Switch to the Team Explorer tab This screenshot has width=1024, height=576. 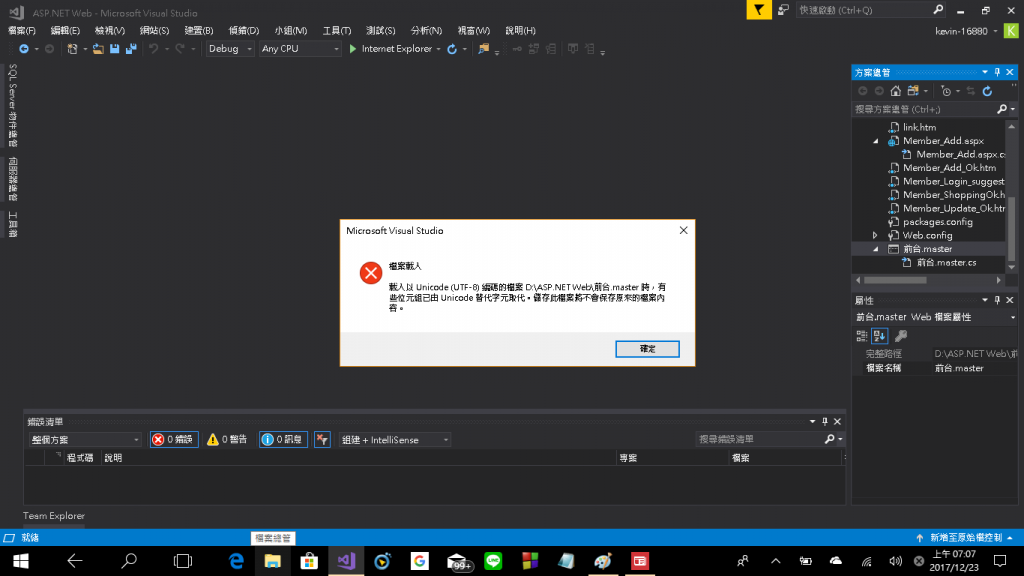(x=54, y=516)
